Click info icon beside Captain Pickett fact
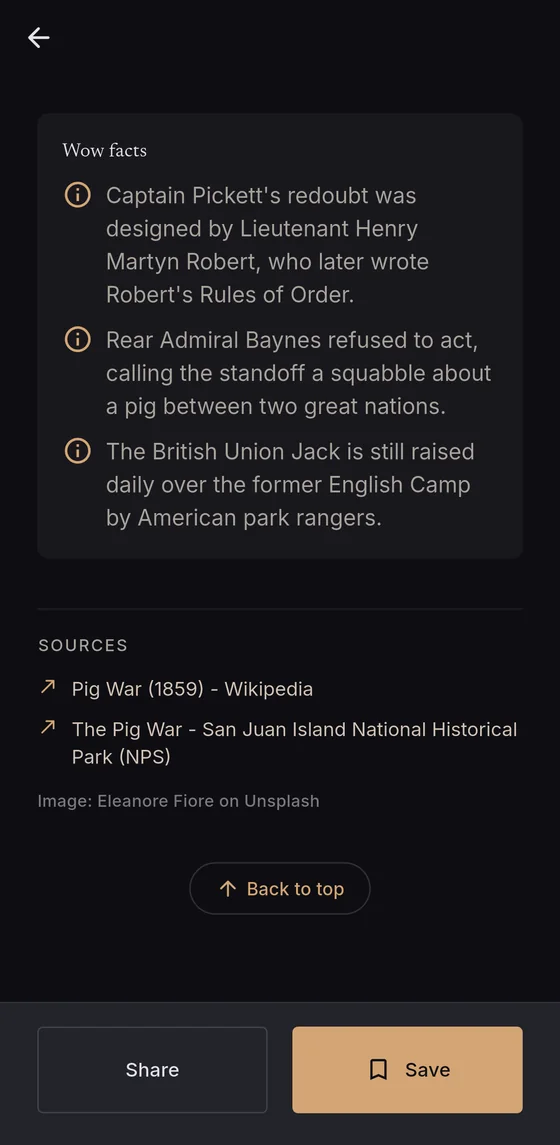This screenshot has height=1145, width=560. tap(77, 195)
